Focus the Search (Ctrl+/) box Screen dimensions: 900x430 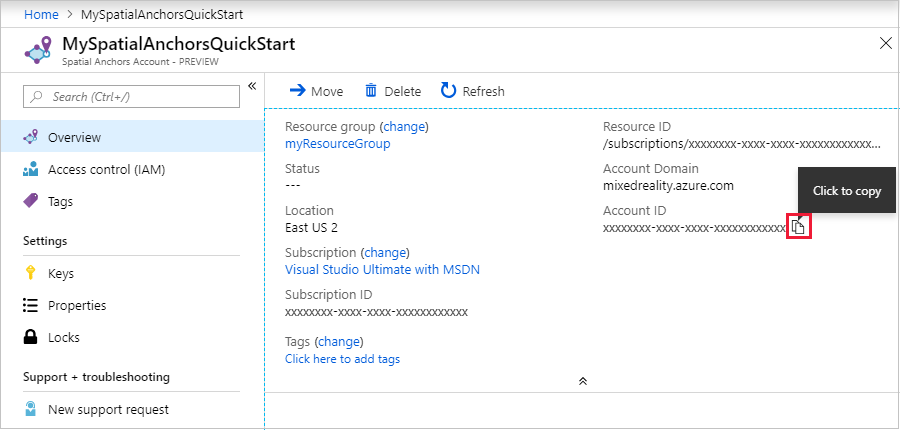point(131,96)
